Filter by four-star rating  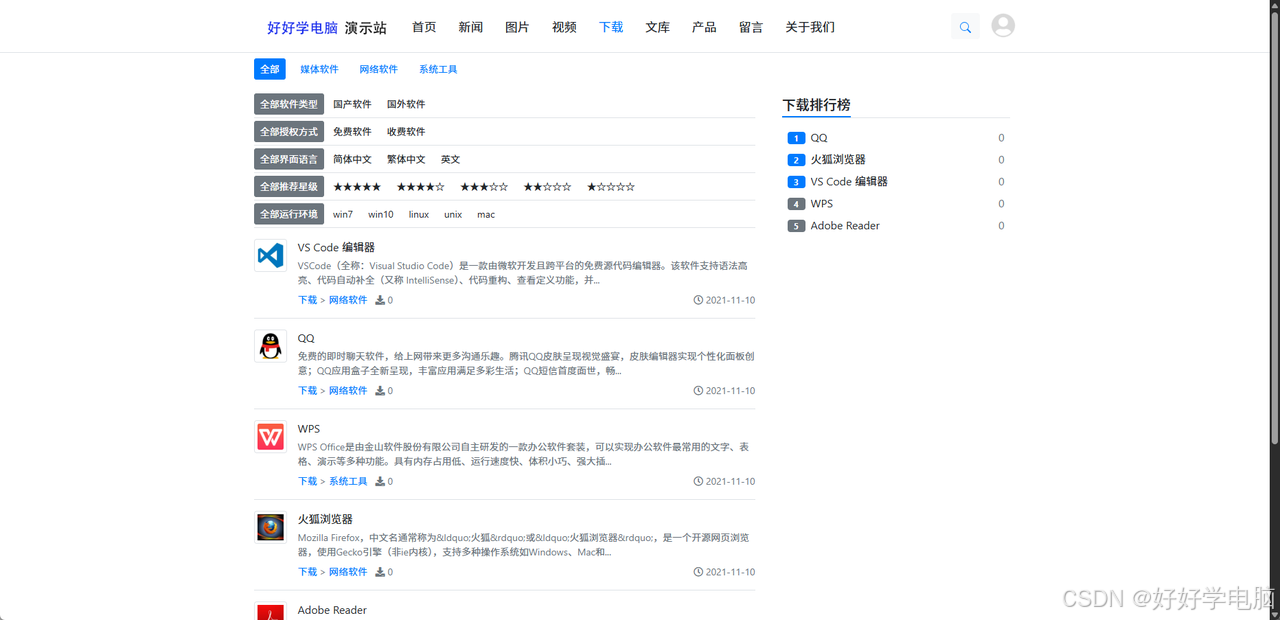[420, 187]
